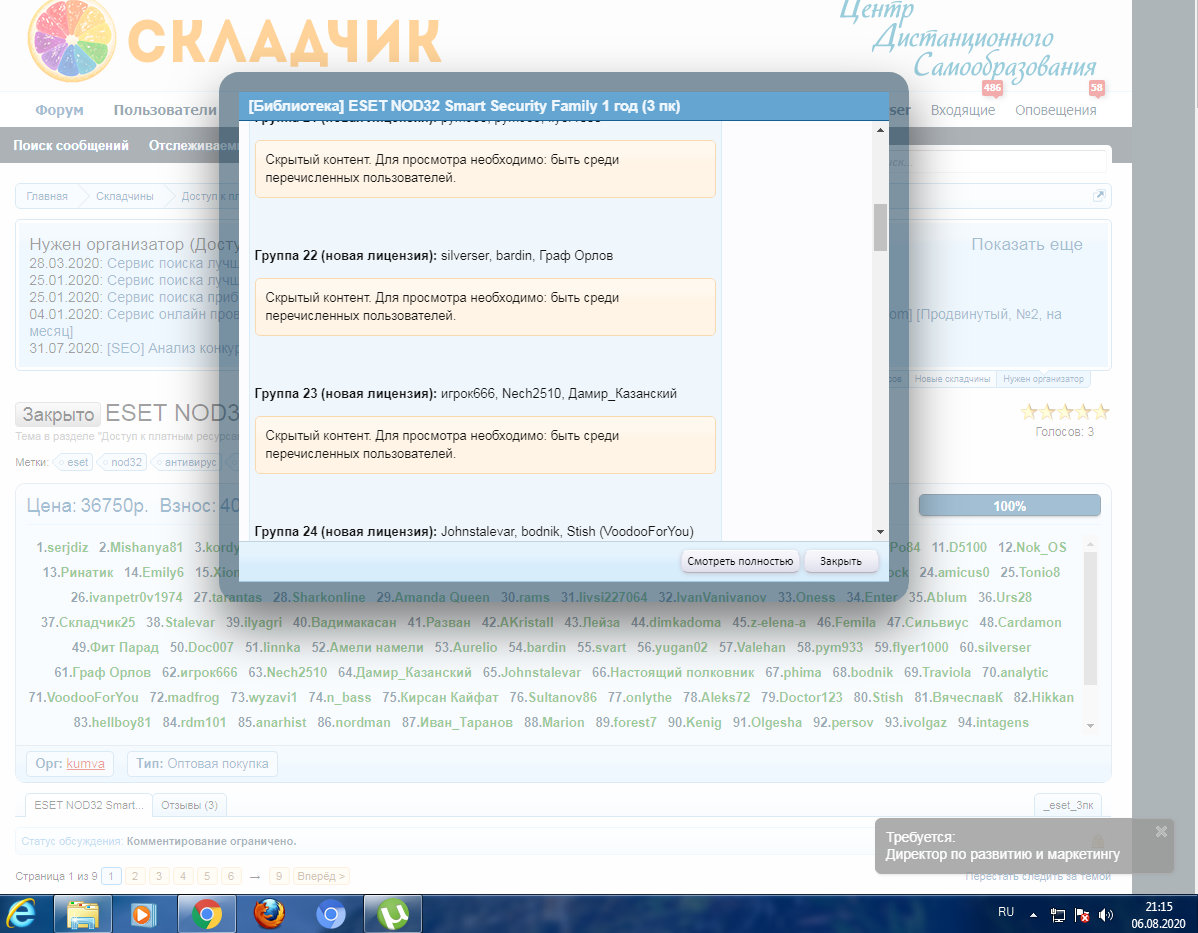Open the file explorer taskbar icon
The width and height of the screenshot is (1198, 933).
tap(83, 914)
